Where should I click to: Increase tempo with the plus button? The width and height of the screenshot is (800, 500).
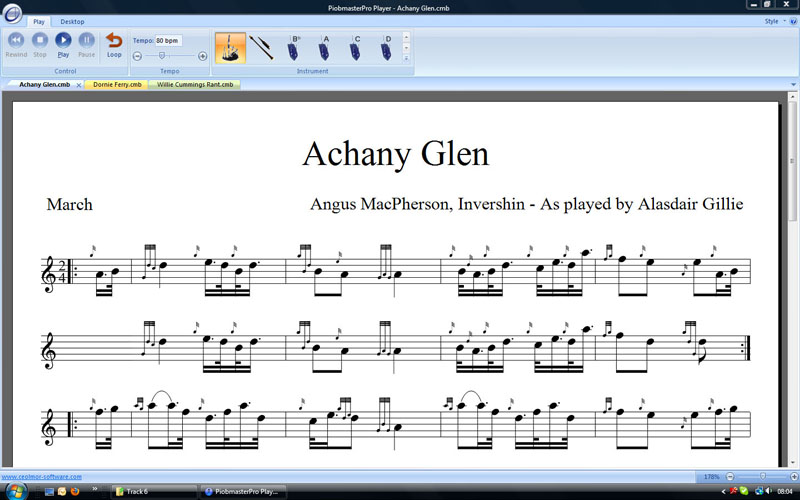pos(203,56)
